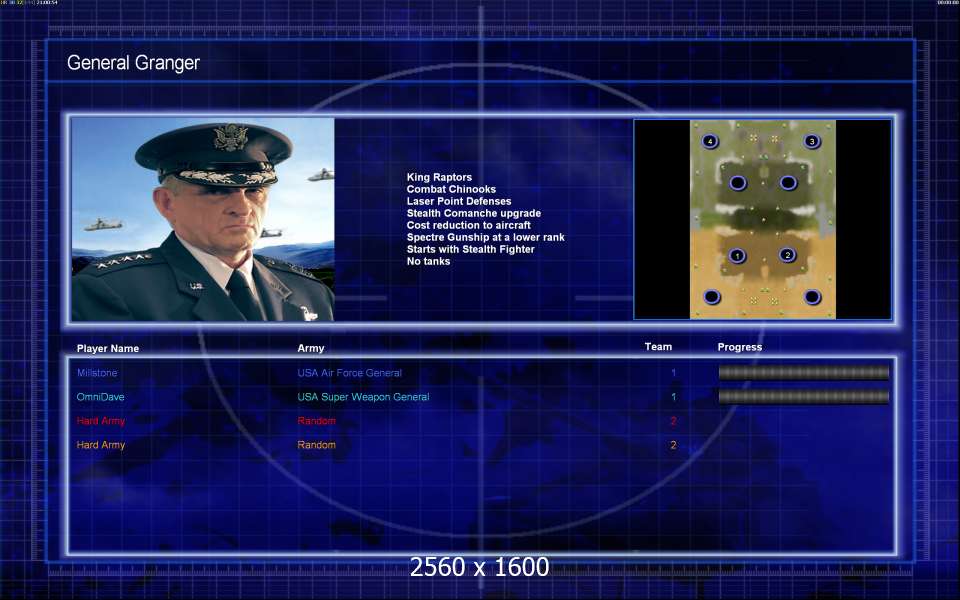Select the King Raptors feature line

point(439,177)
